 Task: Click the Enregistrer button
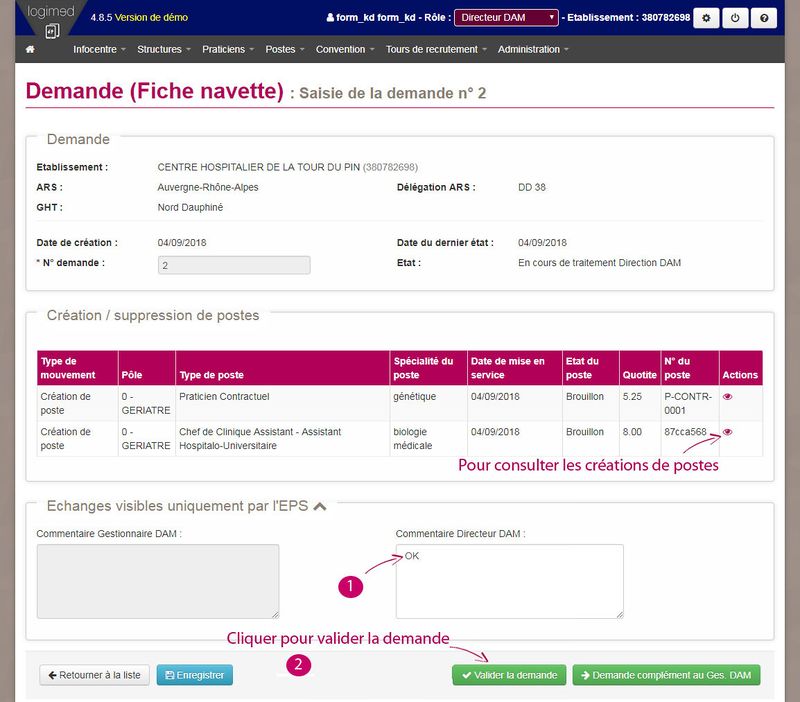coord(194,675)
